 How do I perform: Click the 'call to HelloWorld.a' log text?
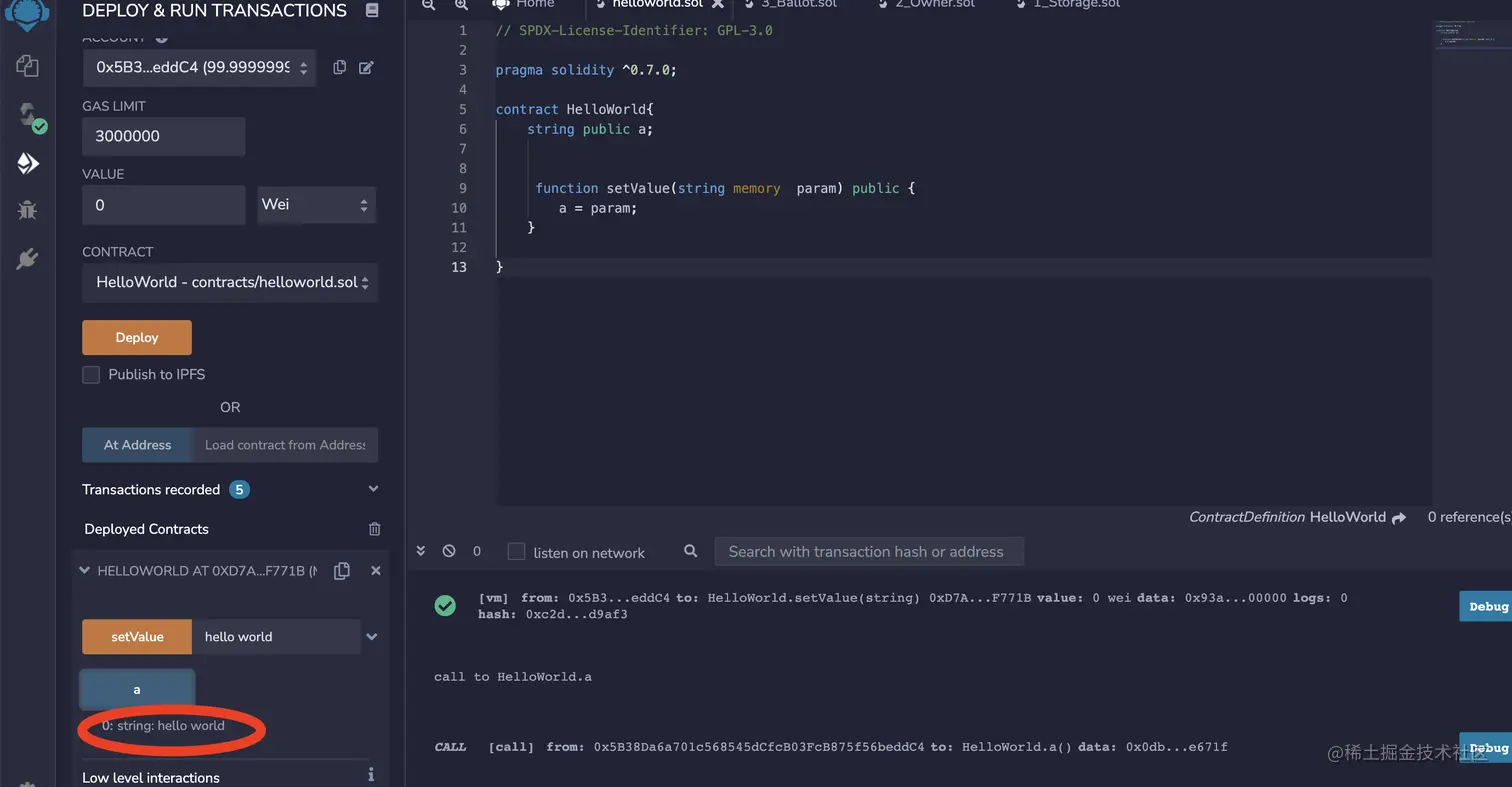tap(513, 677)
